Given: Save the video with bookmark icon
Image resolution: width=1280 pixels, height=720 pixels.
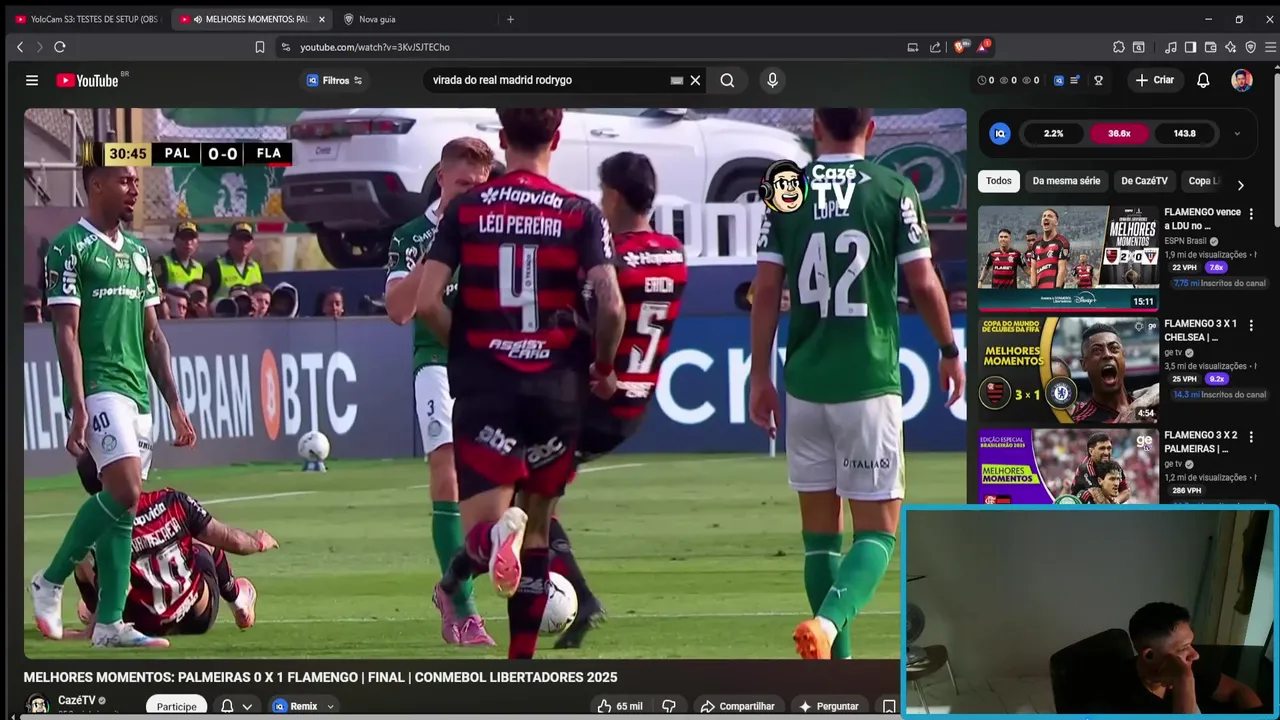Looking at the screenshot, I should pyautogui.click(x=888, y=706).
